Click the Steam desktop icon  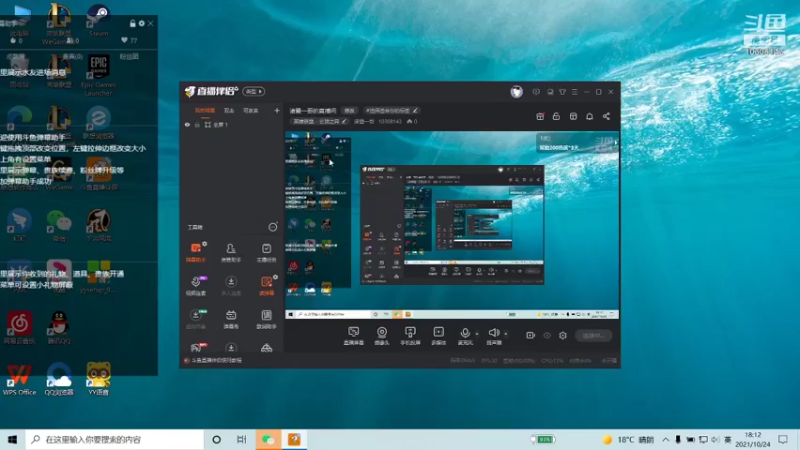(98, 20)
